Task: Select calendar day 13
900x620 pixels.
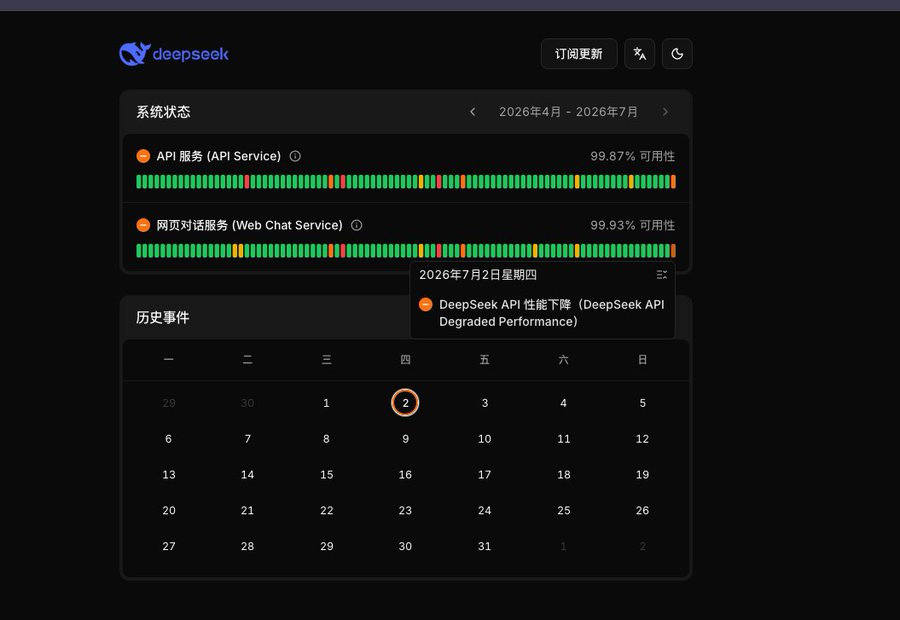Action: (168, 475)
